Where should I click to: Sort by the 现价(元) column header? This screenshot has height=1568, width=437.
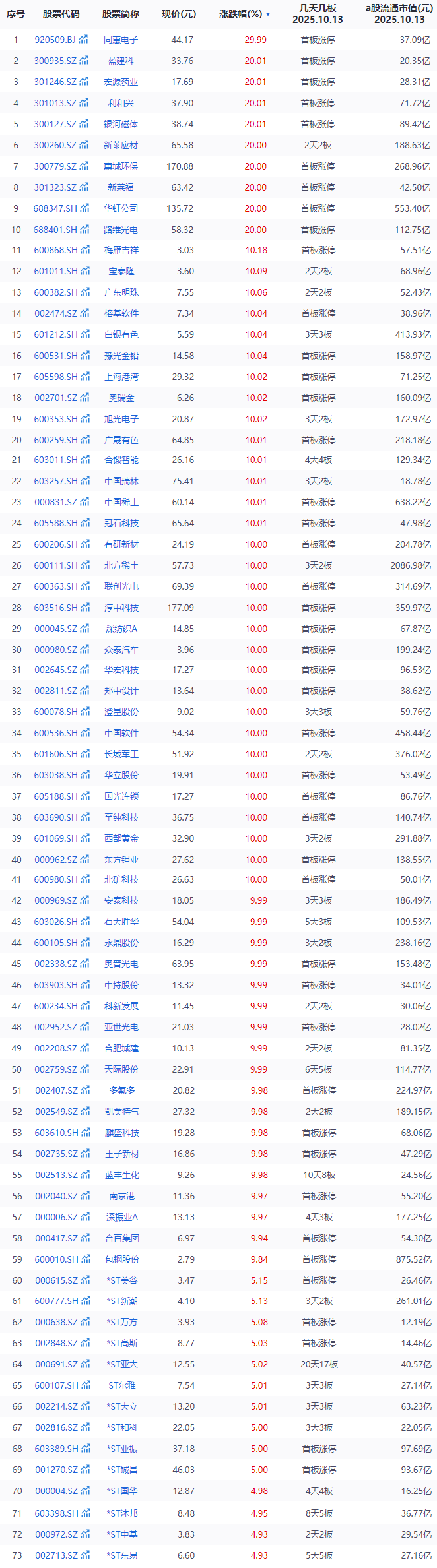(179, 14)
